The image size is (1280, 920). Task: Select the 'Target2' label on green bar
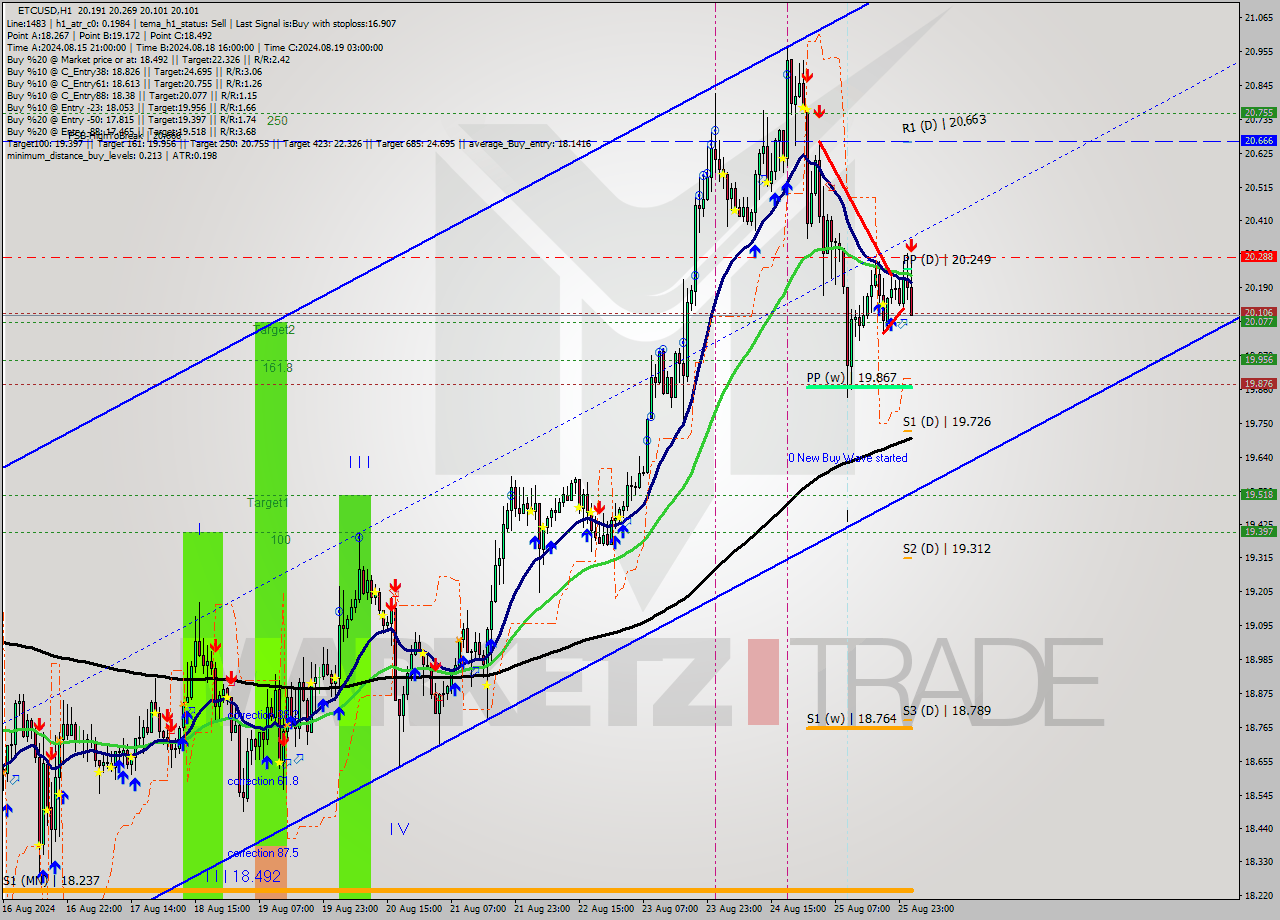274,329
